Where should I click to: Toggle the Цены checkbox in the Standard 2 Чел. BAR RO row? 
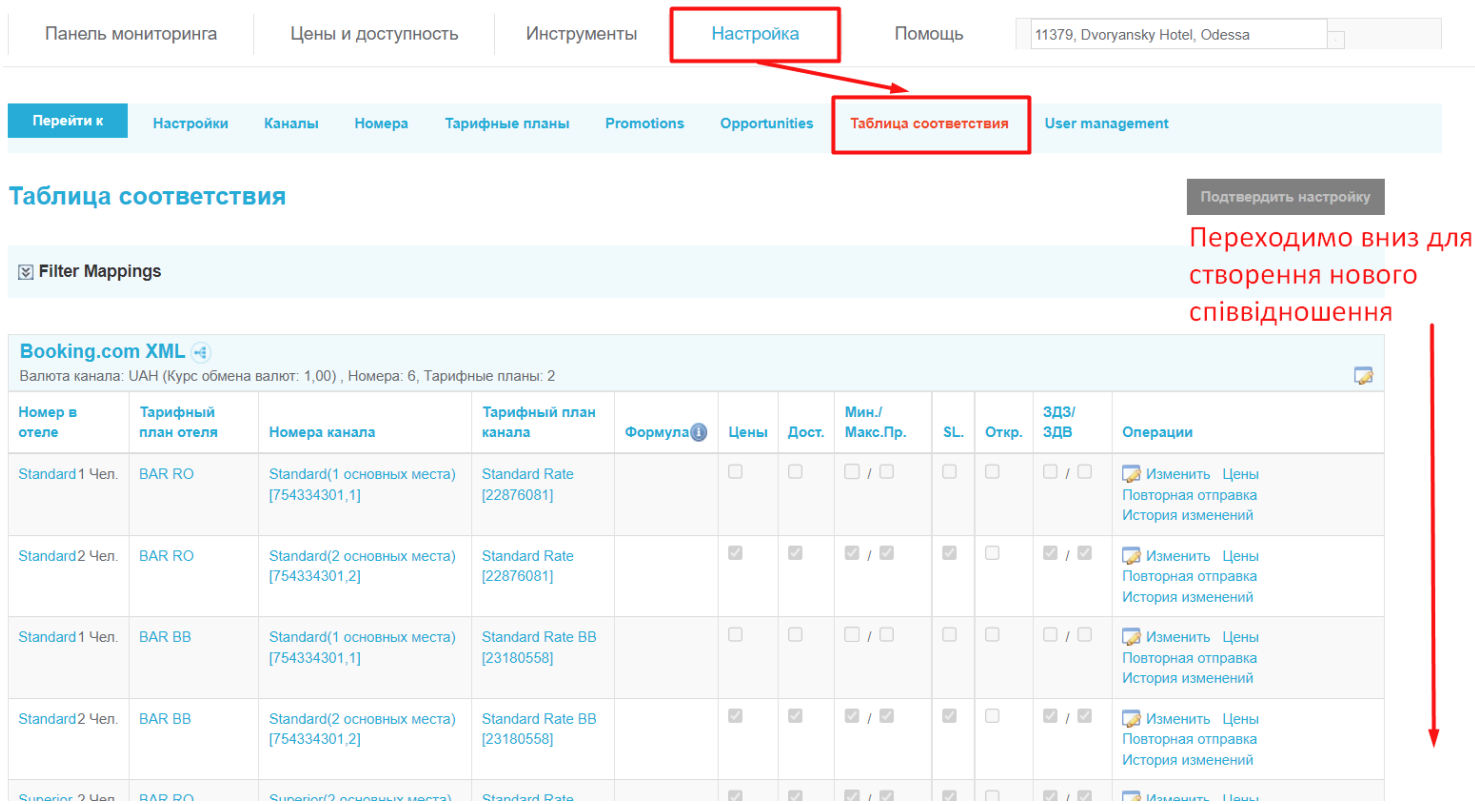click(735, 553)
